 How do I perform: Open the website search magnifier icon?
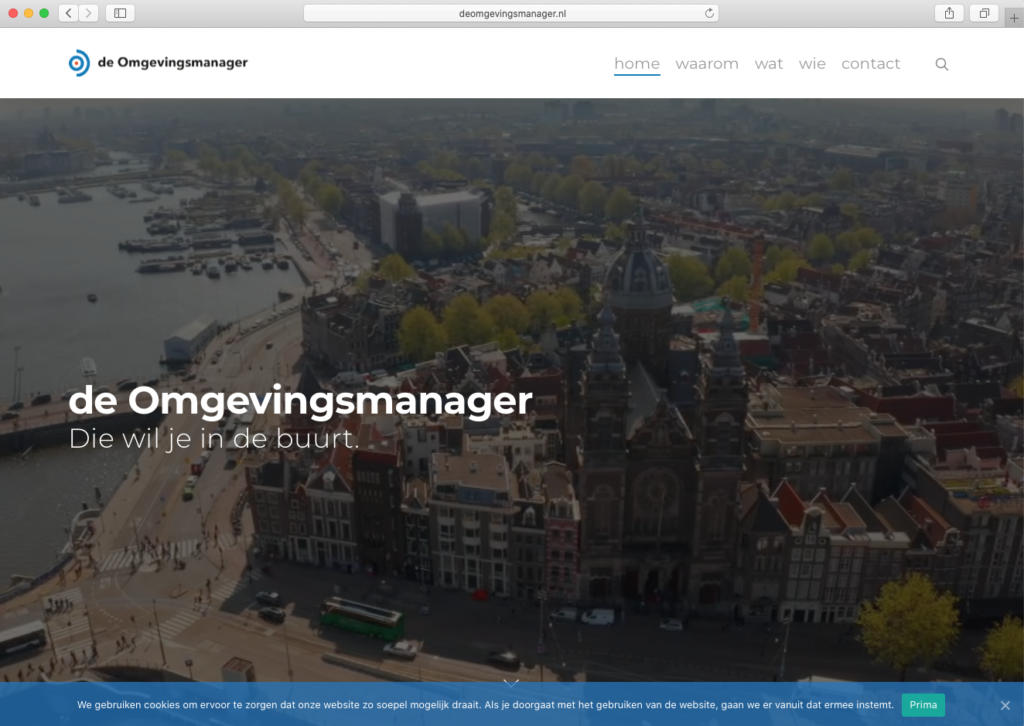click(x=942, y=64)
